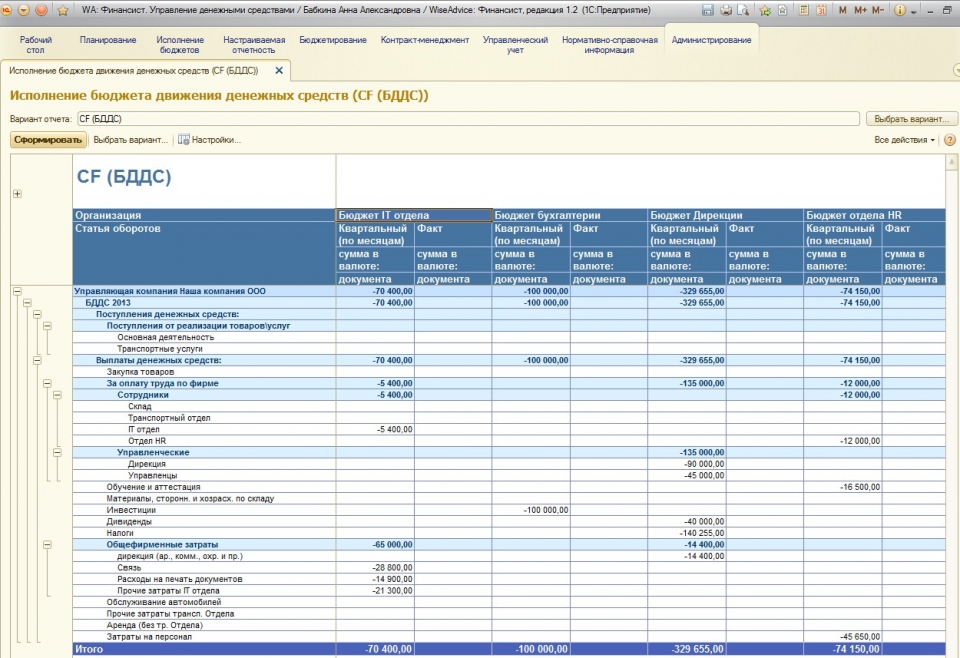Screen dimensions: 960x658
Task: Click the info icon in title bar
Action: (x=899, y=10)
